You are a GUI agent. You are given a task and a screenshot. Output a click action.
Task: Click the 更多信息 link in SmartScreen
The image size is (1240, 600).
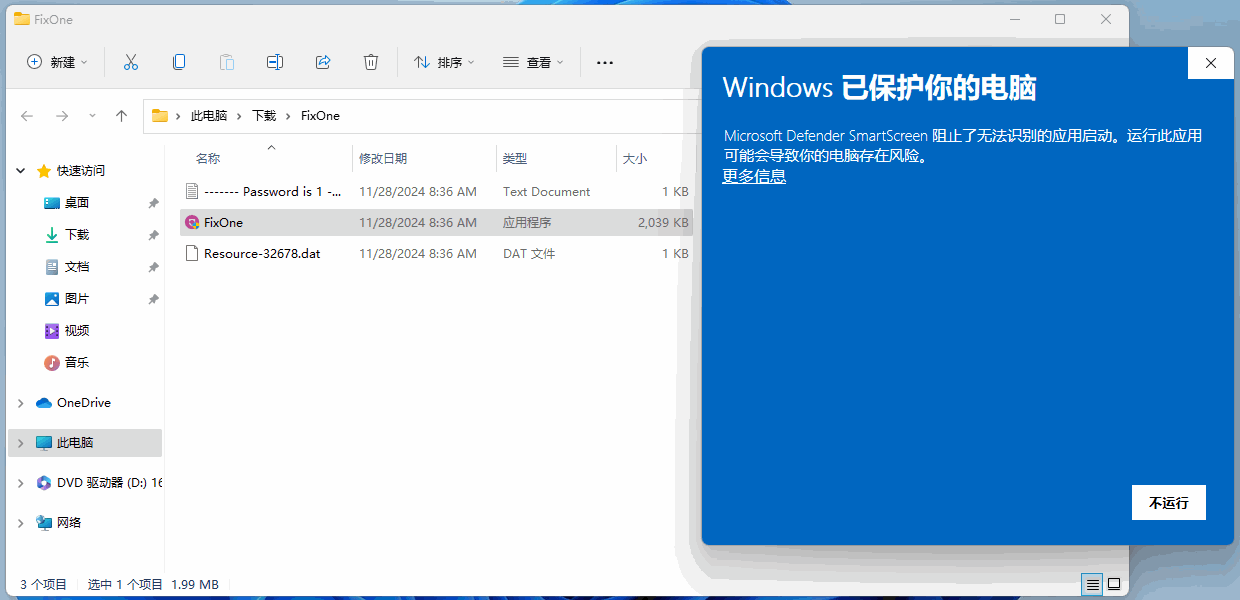[x=754, y=176]
